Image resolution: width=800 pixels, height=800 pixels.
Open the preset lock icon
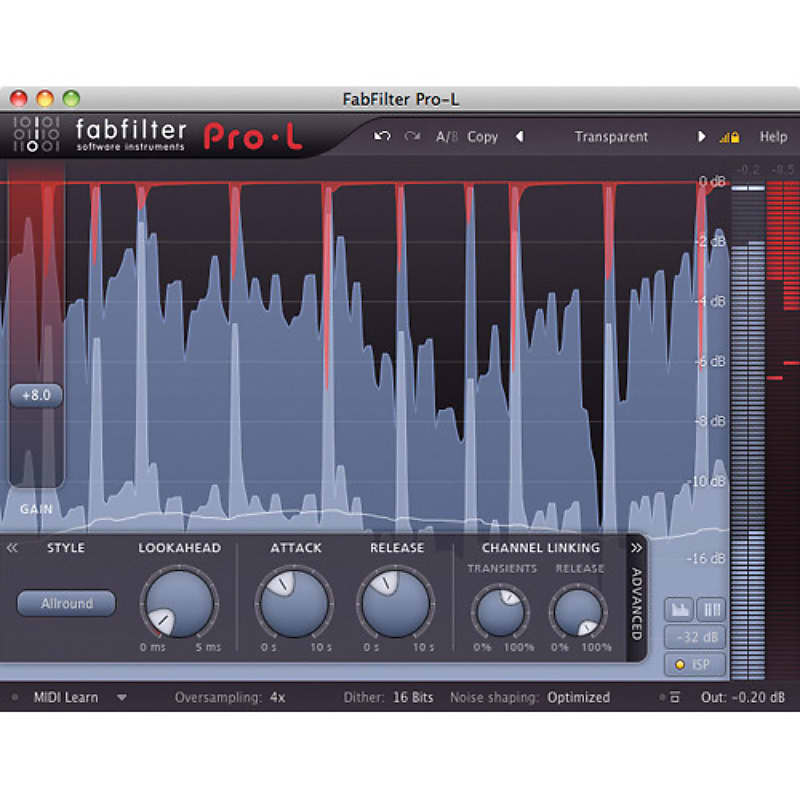pos(734,136)
